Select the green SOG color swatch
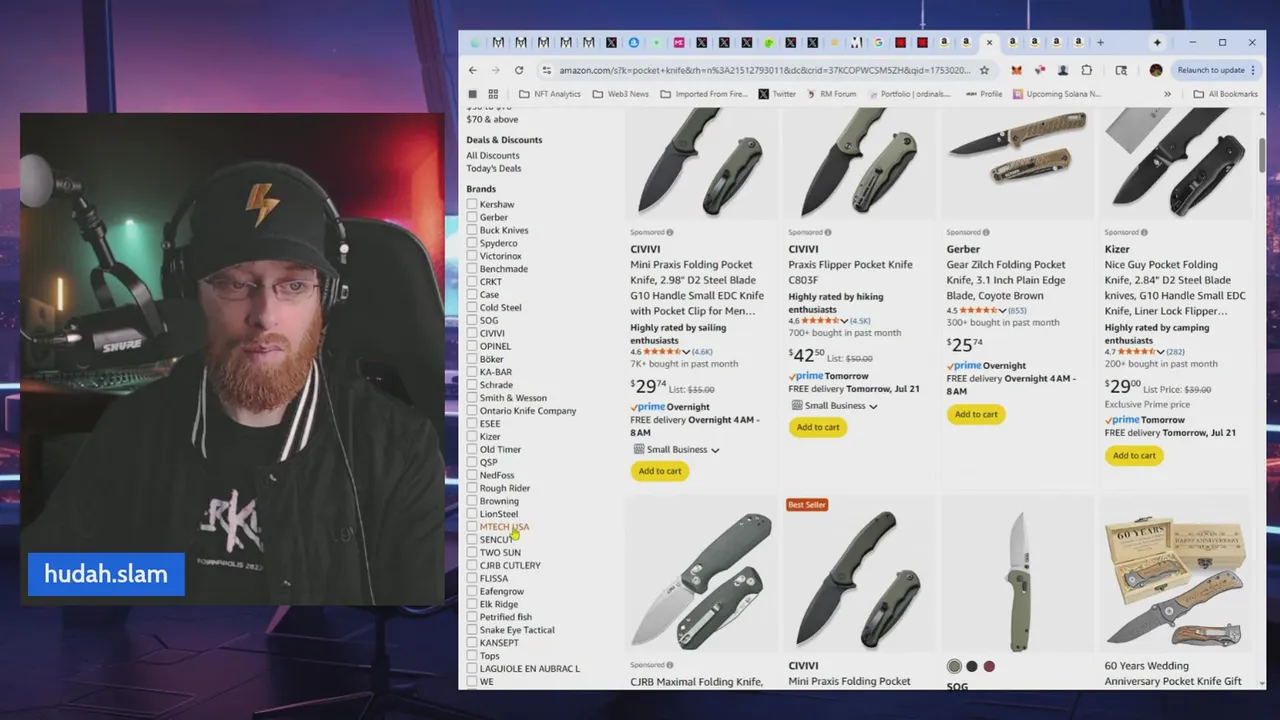 point(955,666)
